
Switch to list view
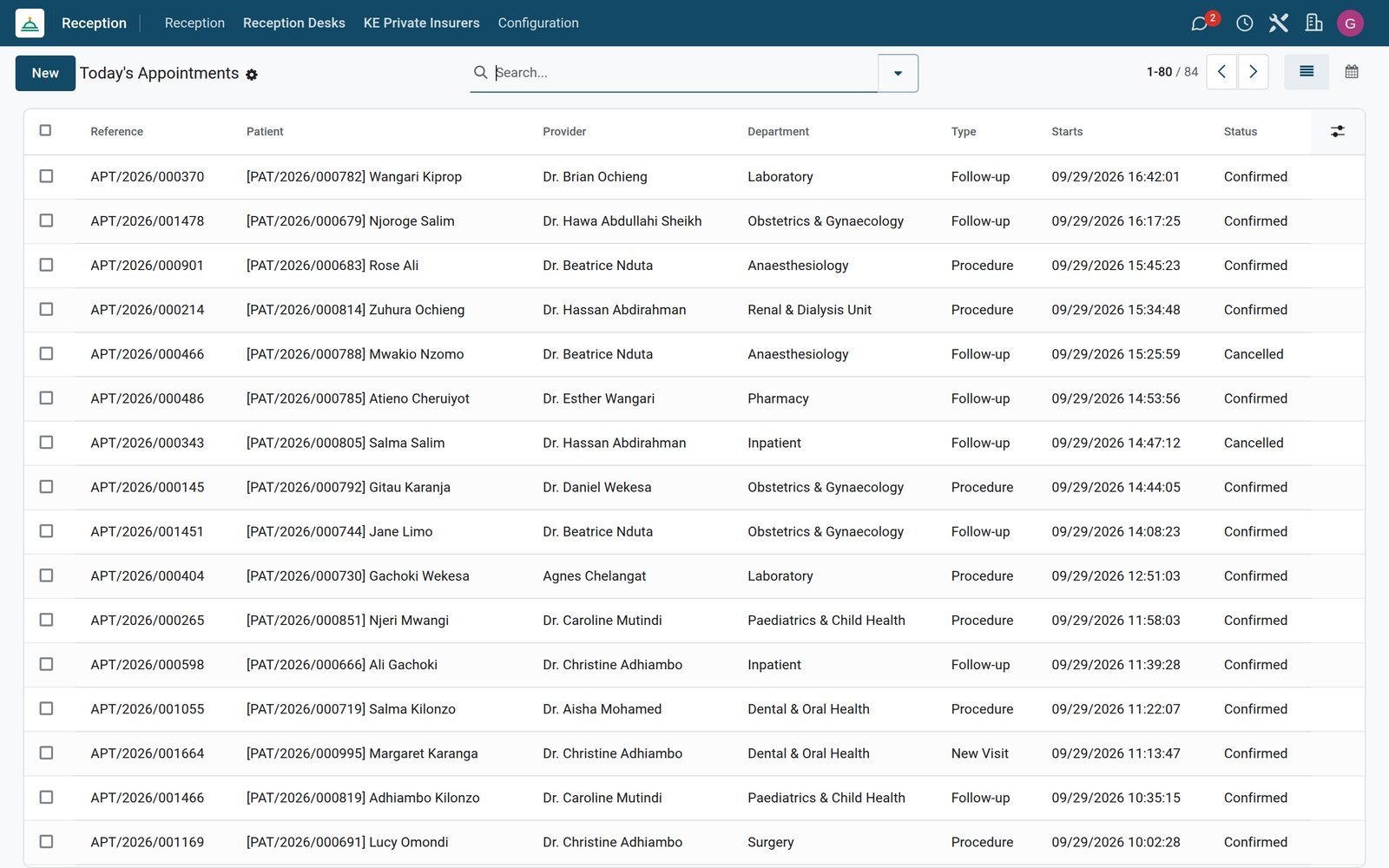coord(1307,71)
